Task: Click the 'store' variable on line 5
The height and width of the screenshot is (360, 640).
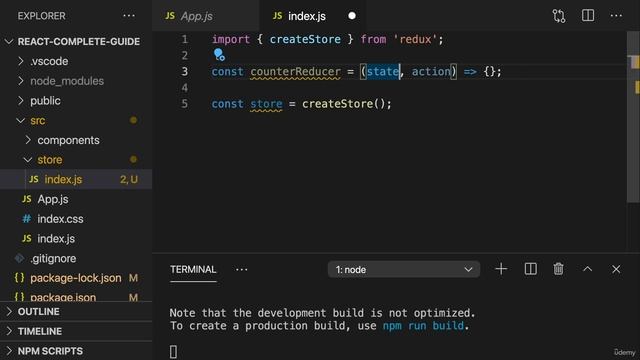Action: 266,104
